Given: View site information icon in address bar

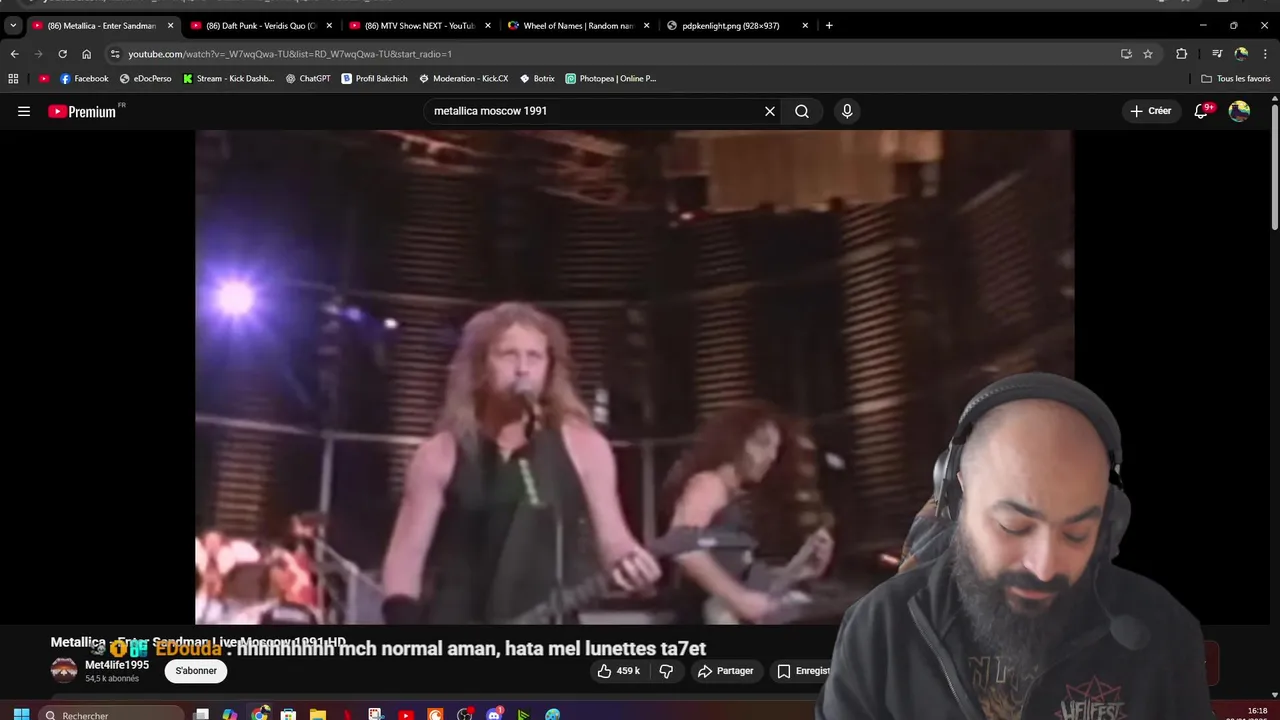Looking at the screenshot, I should (x=115, y=54).
